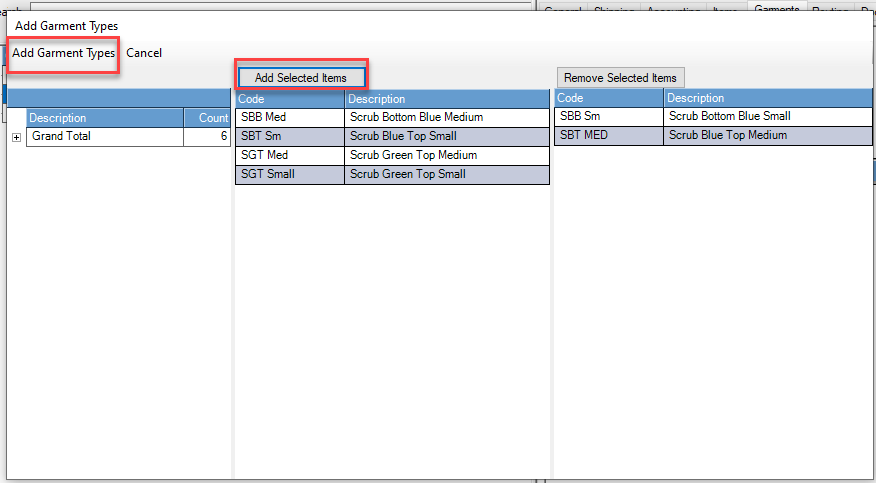Click Cancel in the dialog toolbar
Image resolution: width=876 pixels, height=483 pixels.
[144, 53]
